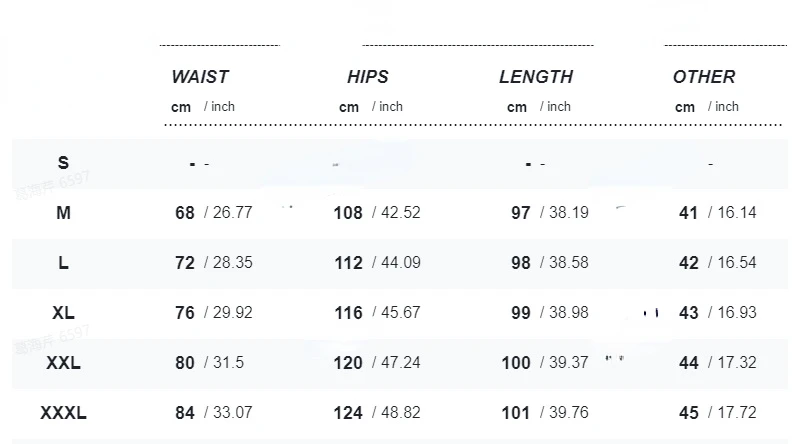Select the L size row label
Screen dimensions: 800x444
[x=64, y=263]
